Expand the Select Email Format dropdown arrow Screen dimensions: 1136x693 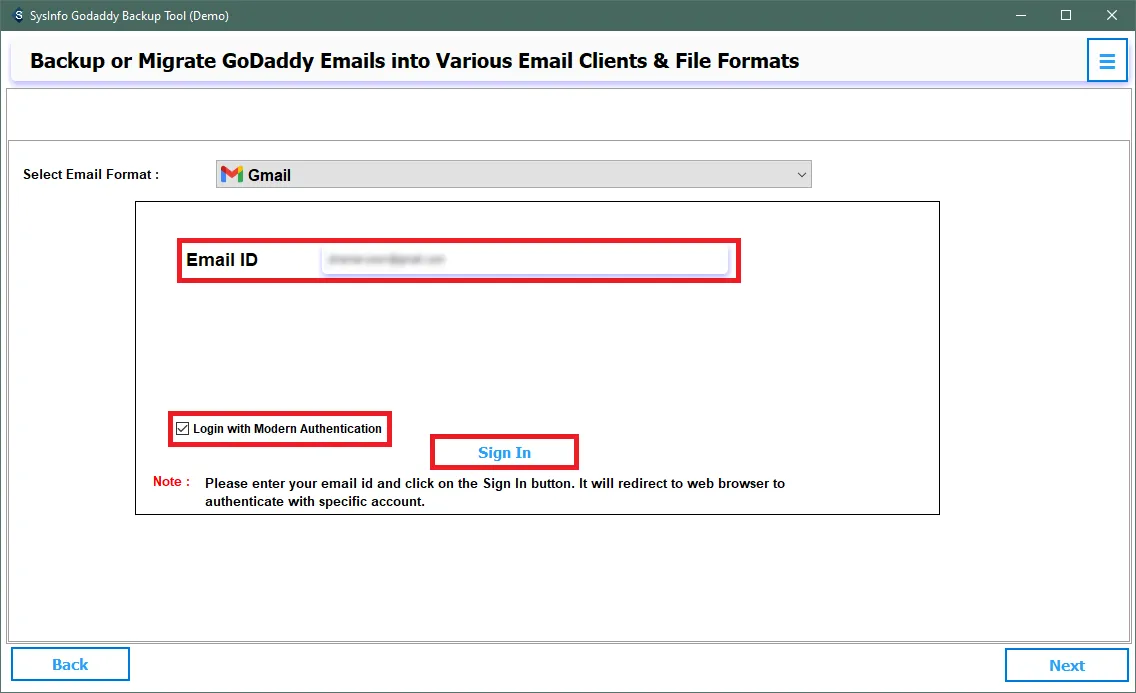point(801,175)
